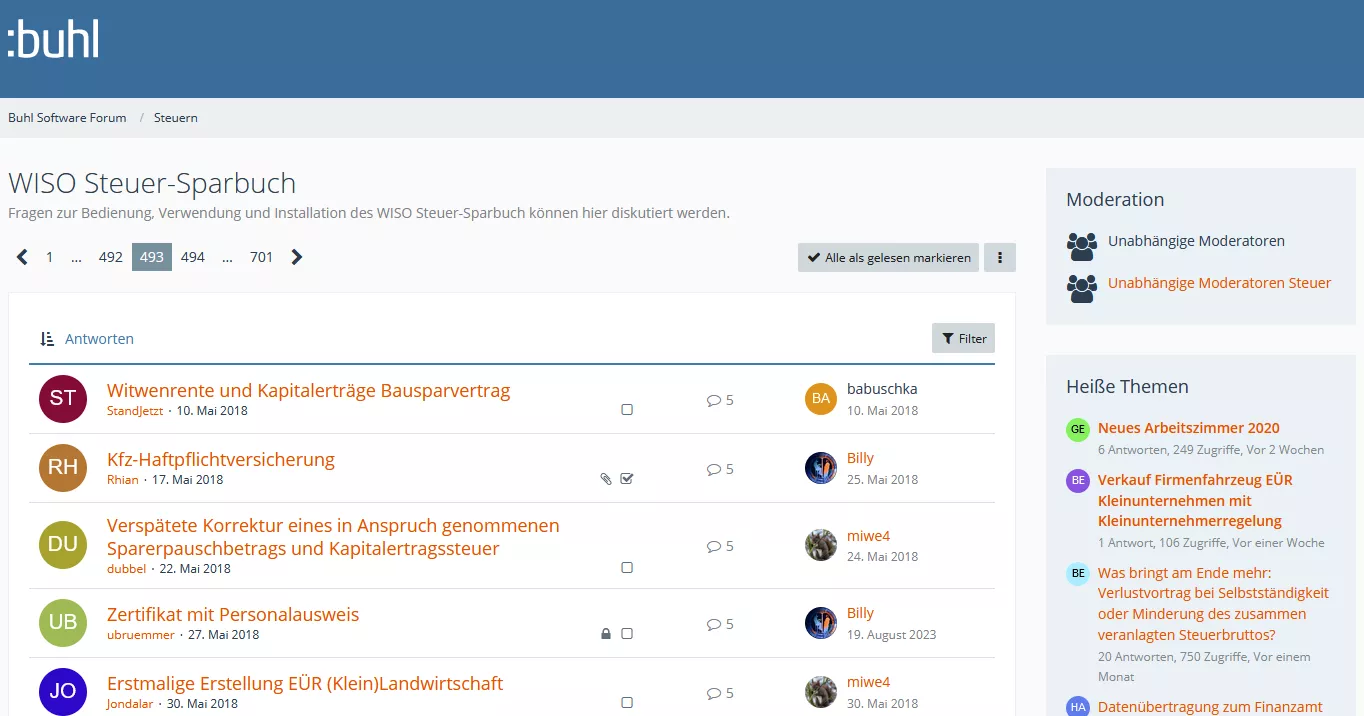Go to page 1

[49, 257]
